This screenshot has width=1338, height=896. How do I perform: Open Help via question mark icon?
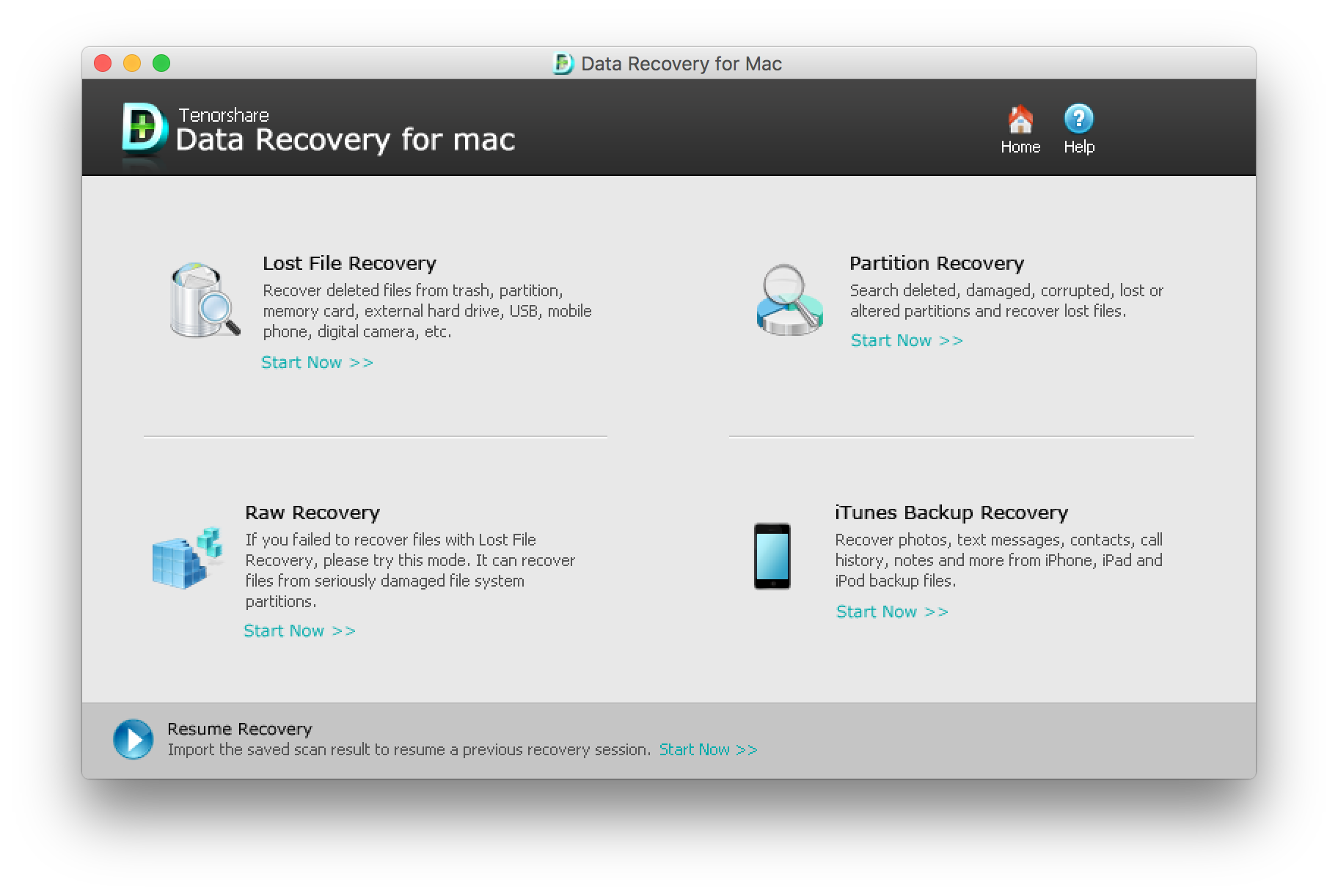point(1078,119)
